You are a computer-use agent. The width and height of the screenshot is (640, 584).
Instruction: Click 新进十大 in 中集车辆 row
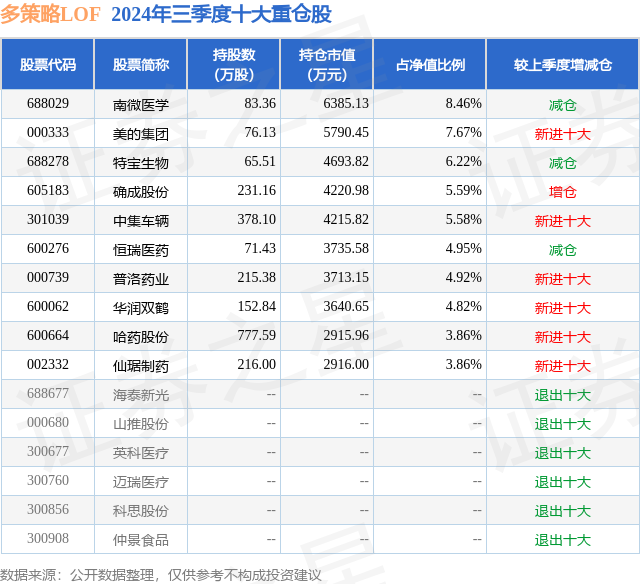563,221
